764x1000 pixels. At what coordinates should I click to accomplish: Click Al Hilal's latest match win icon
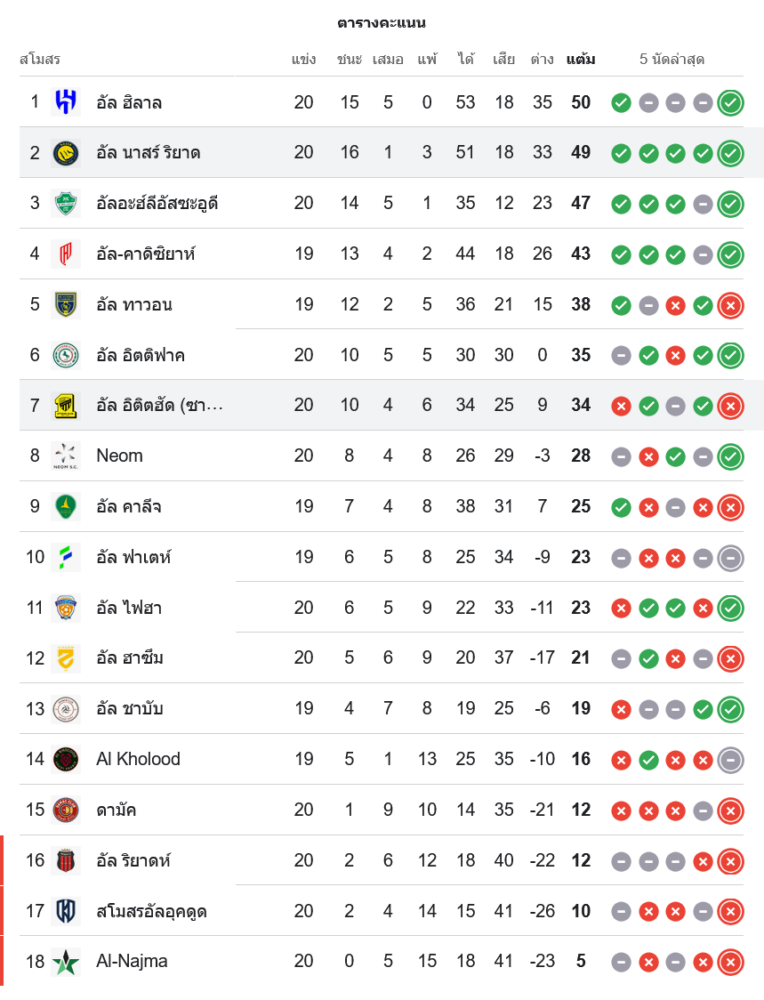730,102
